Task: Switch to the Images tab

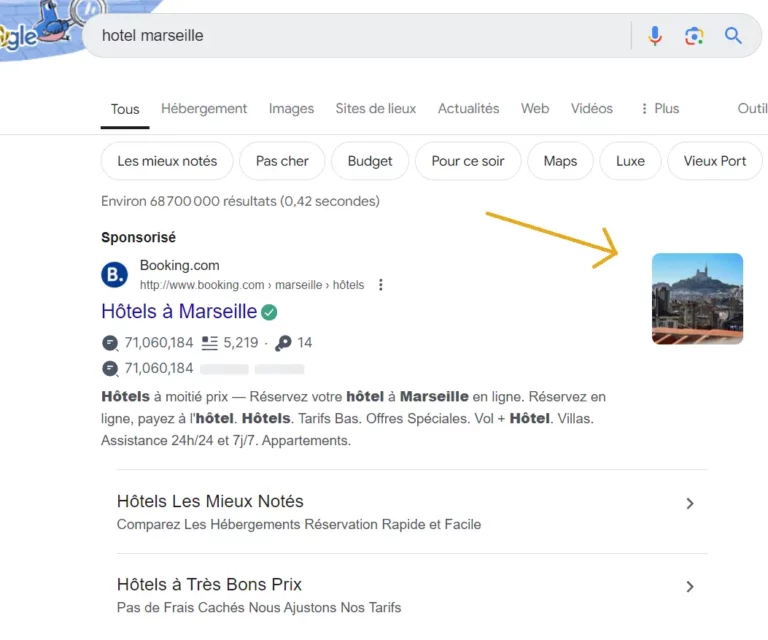Action: point(291,108)
